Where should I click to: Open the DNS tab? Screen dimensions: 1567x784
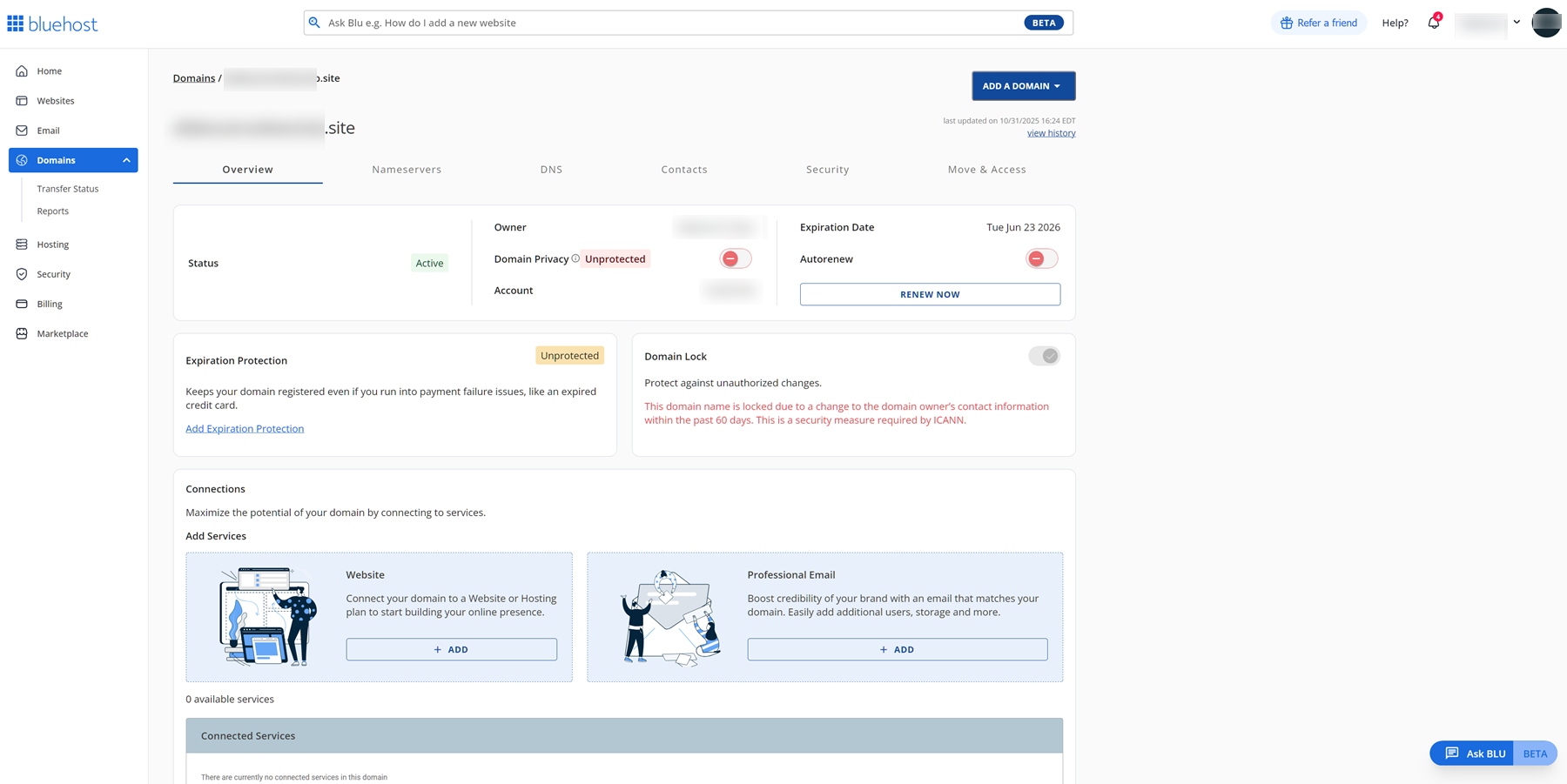click(x=551, y=169)
